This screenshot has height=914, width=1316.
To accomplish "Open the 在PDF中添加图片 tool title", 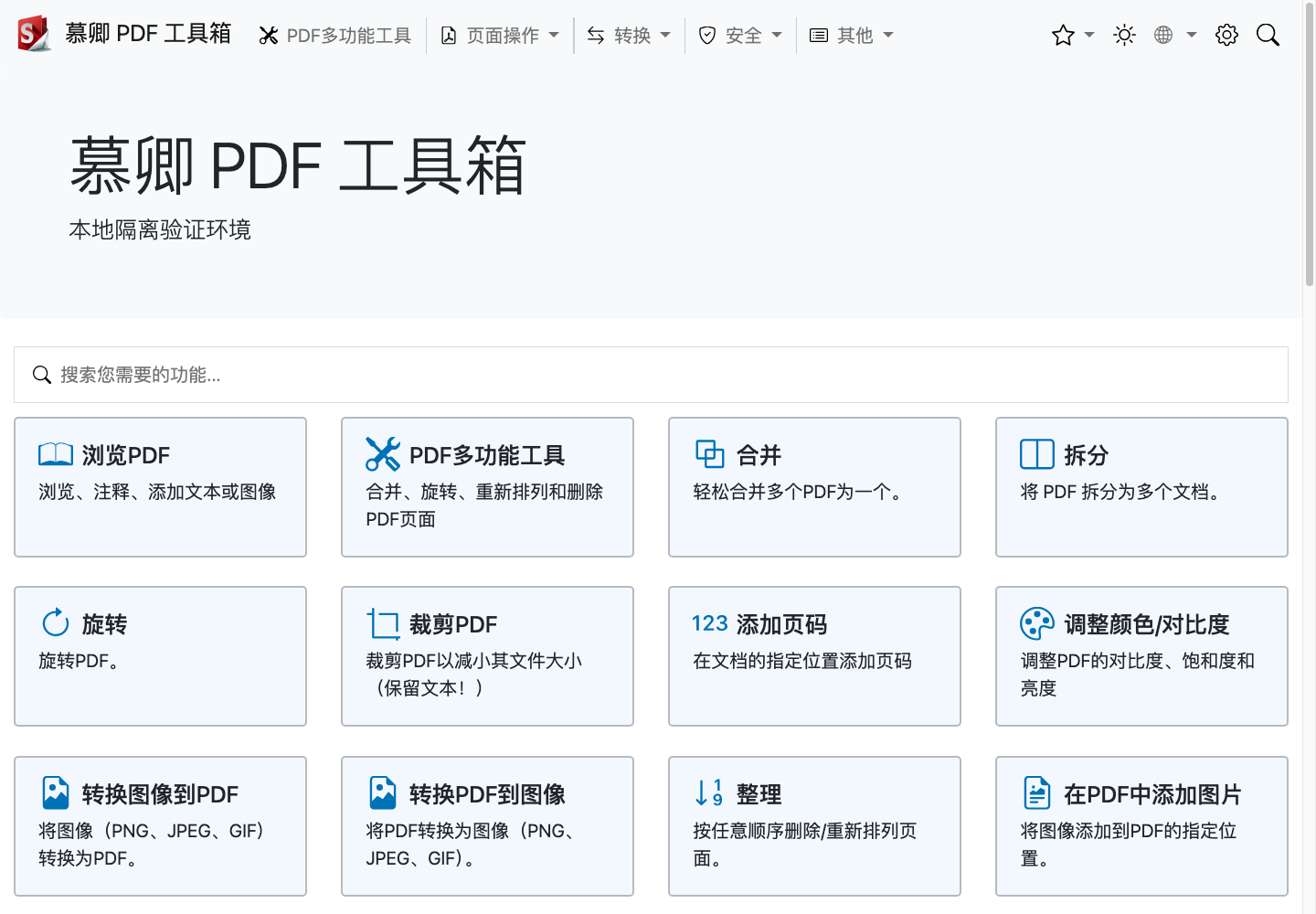I will tap(1152, 794).
